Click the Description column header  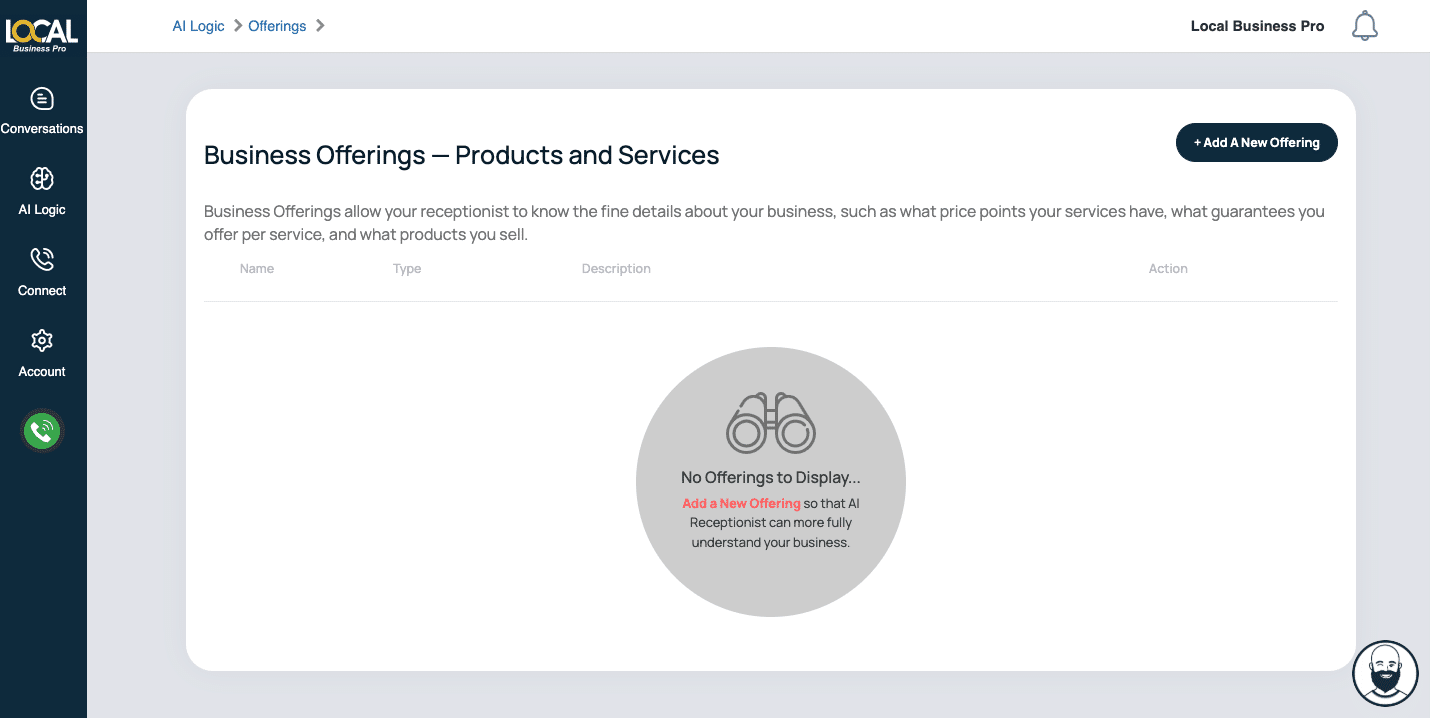point(616,269)
